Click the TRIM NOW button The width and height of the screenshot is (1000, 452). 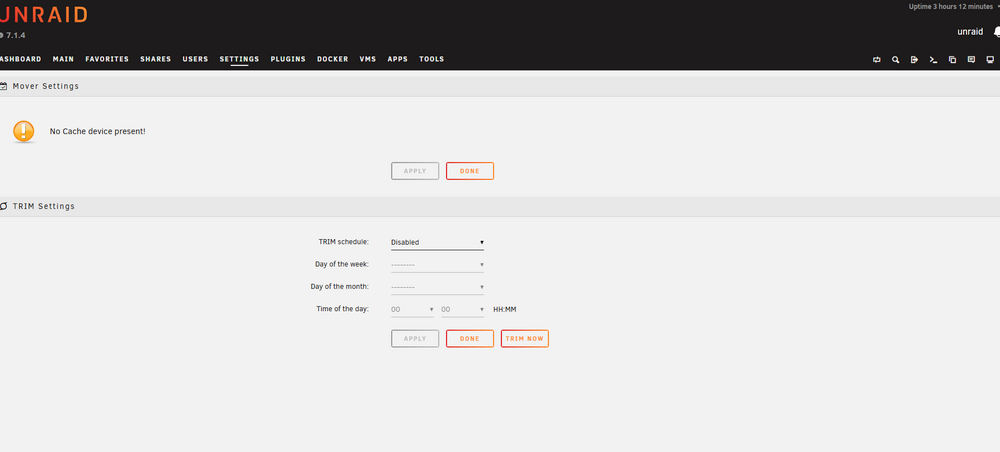(525, 339)
